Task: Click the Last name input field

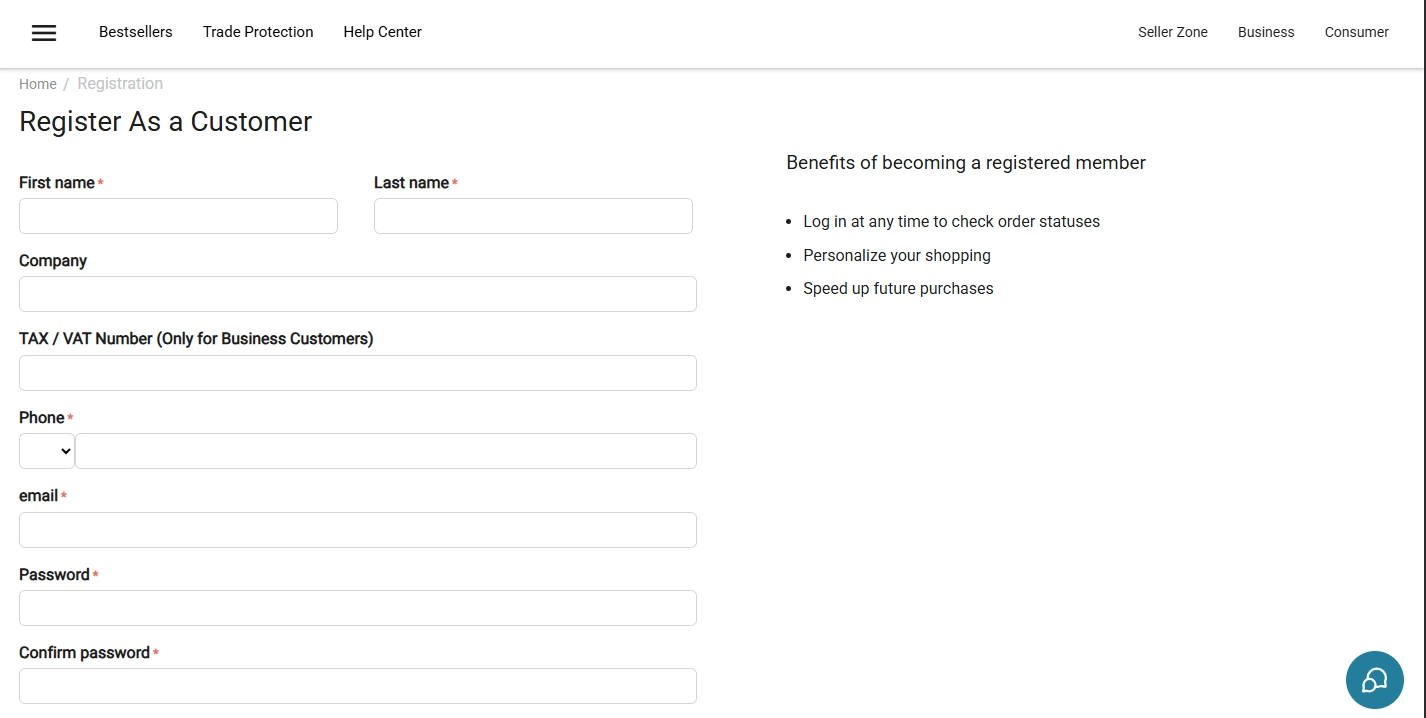Action: (532, 215)
